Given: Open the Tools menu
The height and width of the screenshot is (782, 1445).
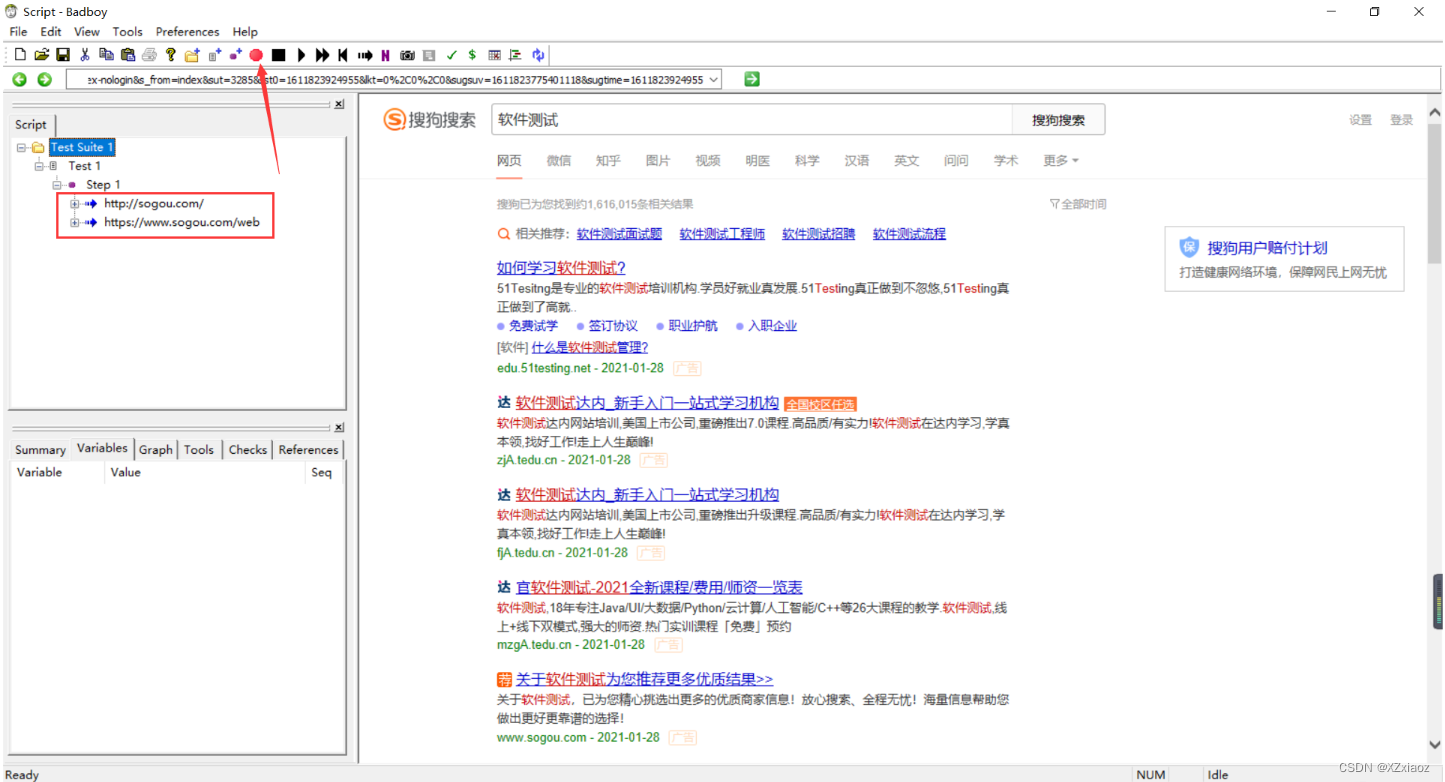Looking at the screenshot, I should click(x=128, y=32).
